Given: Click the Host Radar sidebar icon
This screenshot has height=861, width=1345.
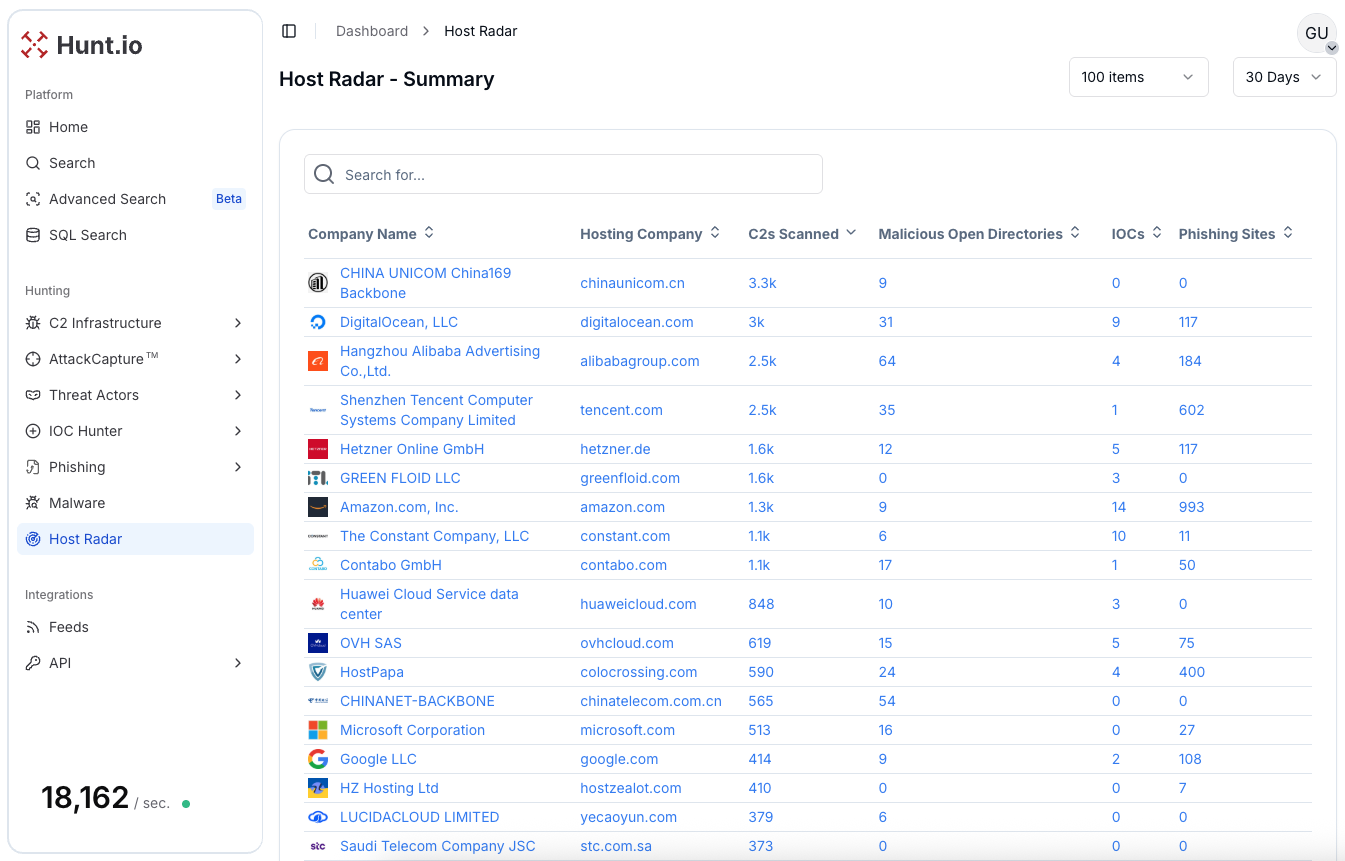Looking at the screenshot, I should coord(33,539).
